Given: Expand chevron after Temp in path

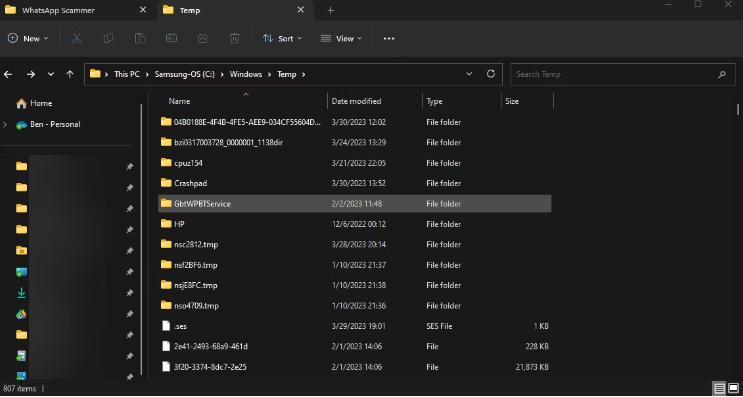Looking at the screenshot, I should (x=303, y=74).
